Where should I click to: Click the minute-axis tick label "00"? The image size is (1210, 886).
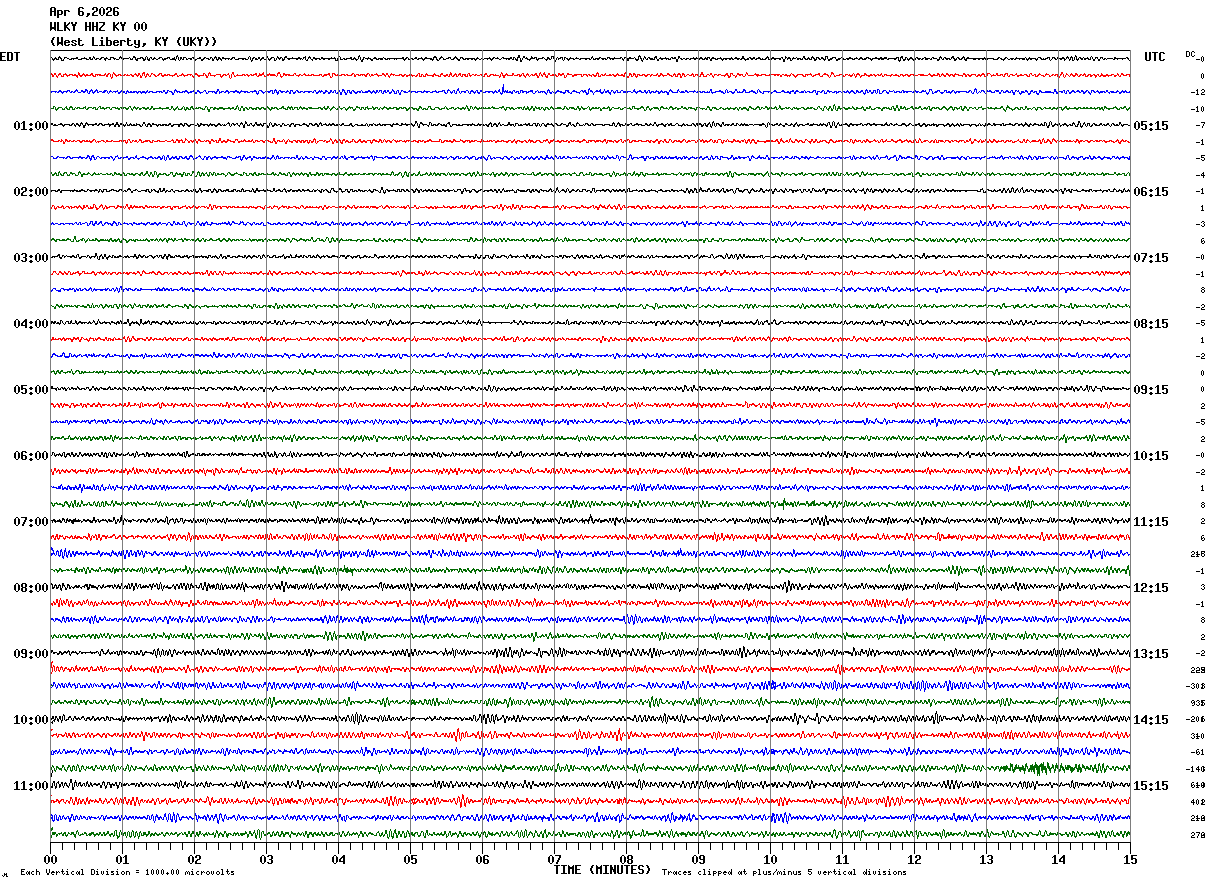[x=50, y=859]
